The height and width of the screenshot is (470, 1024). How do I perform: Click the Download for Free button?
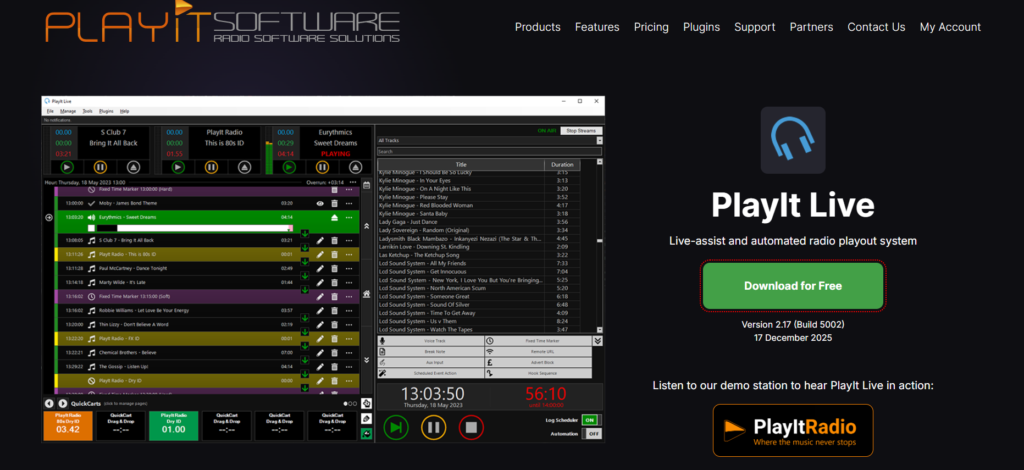[792, 286]
